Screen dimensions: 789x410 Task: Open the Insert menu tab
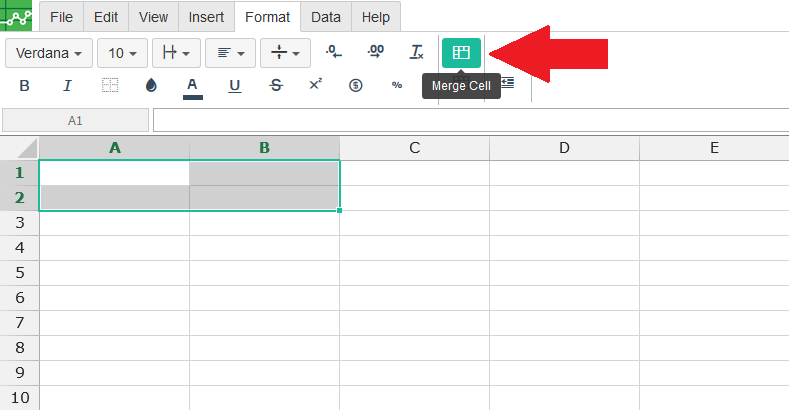[x=206, y=17]
